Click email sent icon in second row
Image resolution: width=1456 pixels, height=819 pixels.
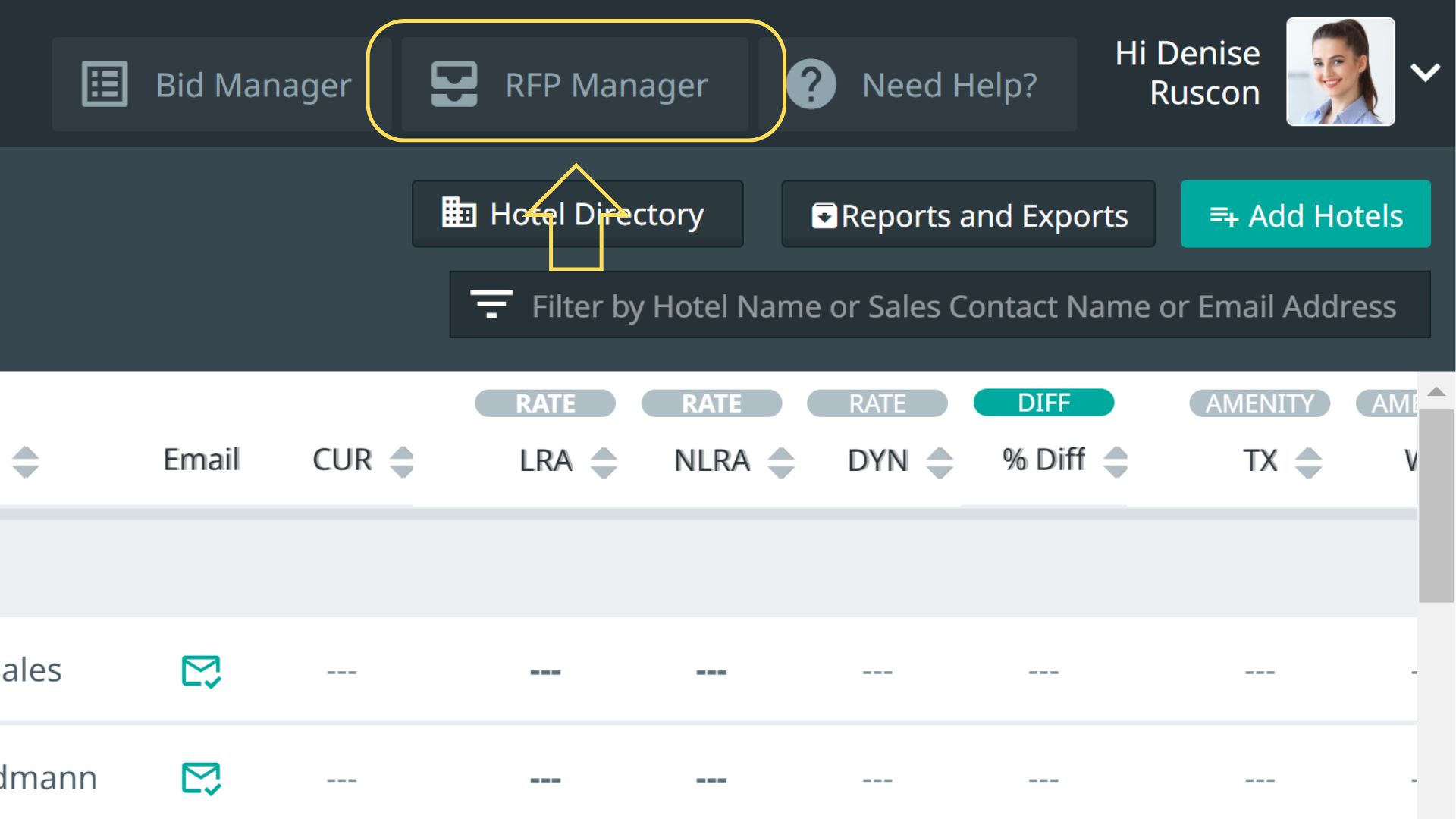pos(201,778)
